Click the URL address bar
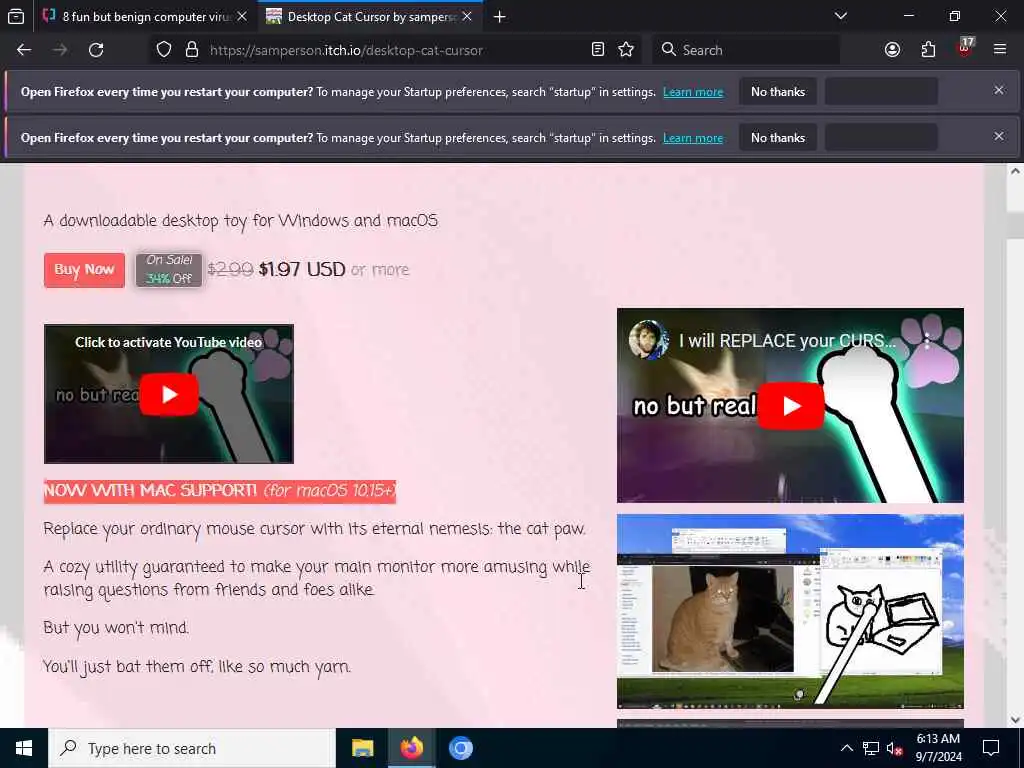This screenshot has width=1024, height=768. pos(396,50)
